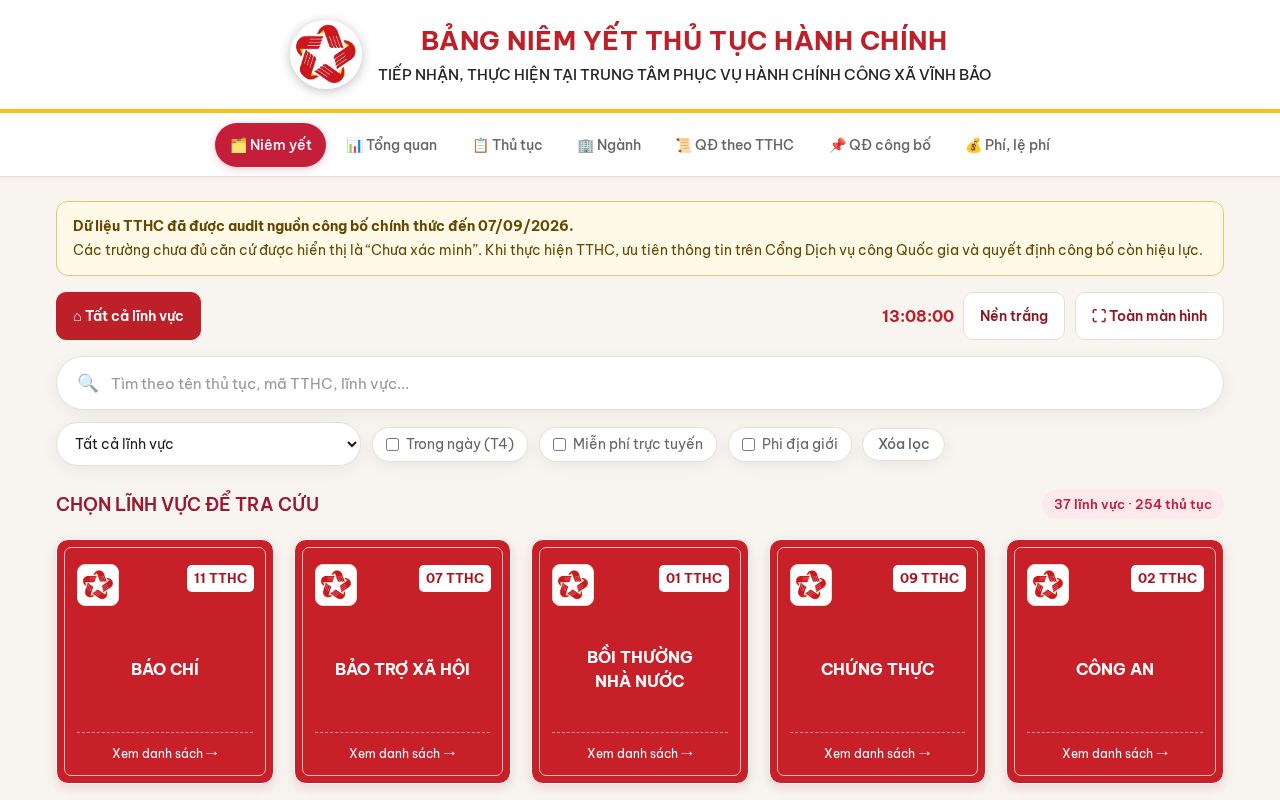Click the star icon on CÔNG AN card

tap(1048, 585)
